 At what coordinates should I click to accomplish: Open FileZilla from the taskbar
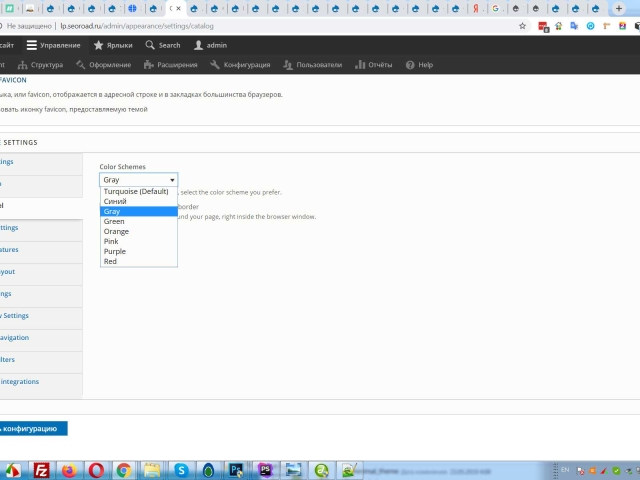[x=42, y=469]
